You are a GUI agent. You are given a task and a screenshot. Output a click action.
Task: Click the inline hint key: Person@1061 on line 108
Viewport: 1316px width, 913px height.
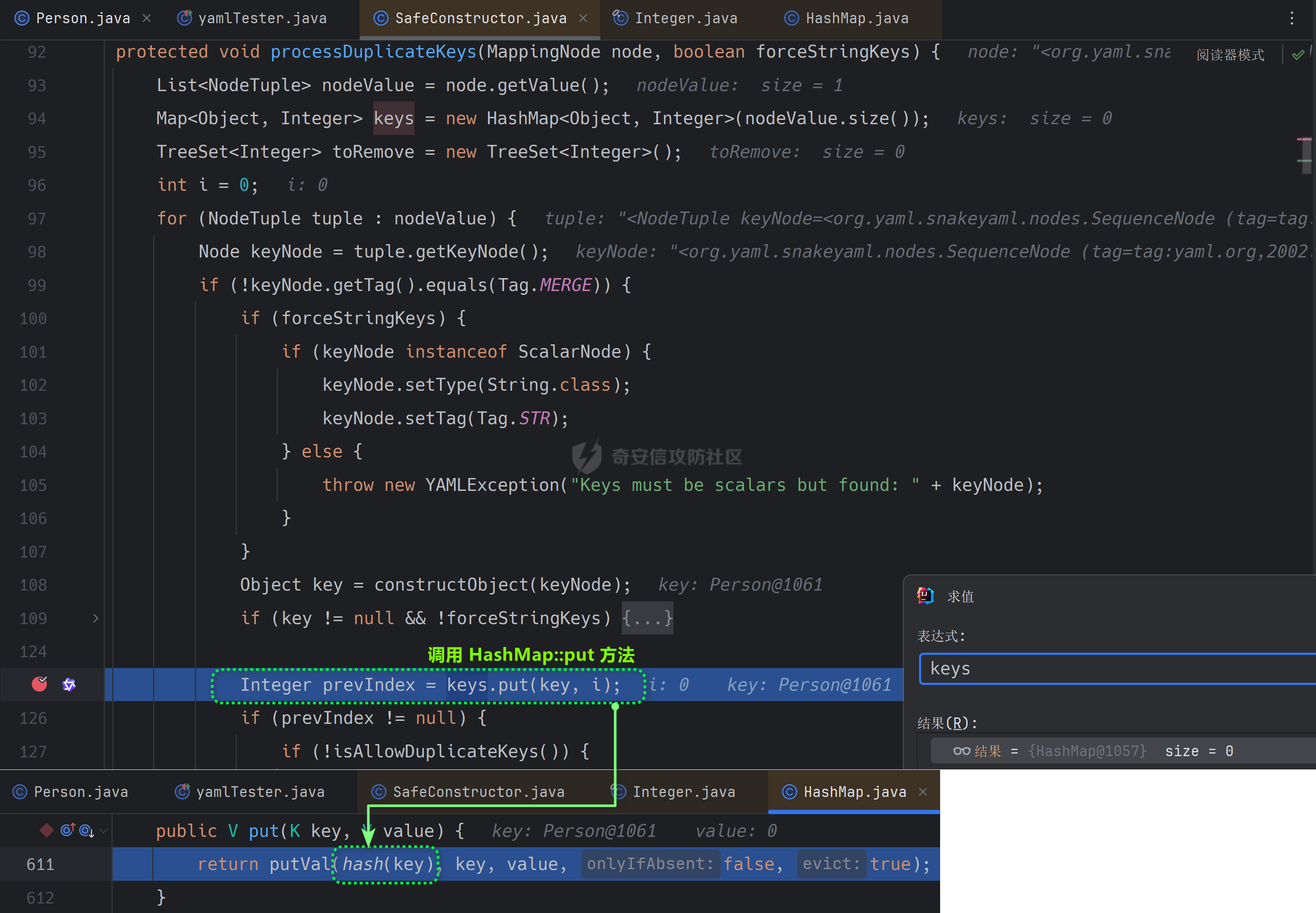(740, 585)
